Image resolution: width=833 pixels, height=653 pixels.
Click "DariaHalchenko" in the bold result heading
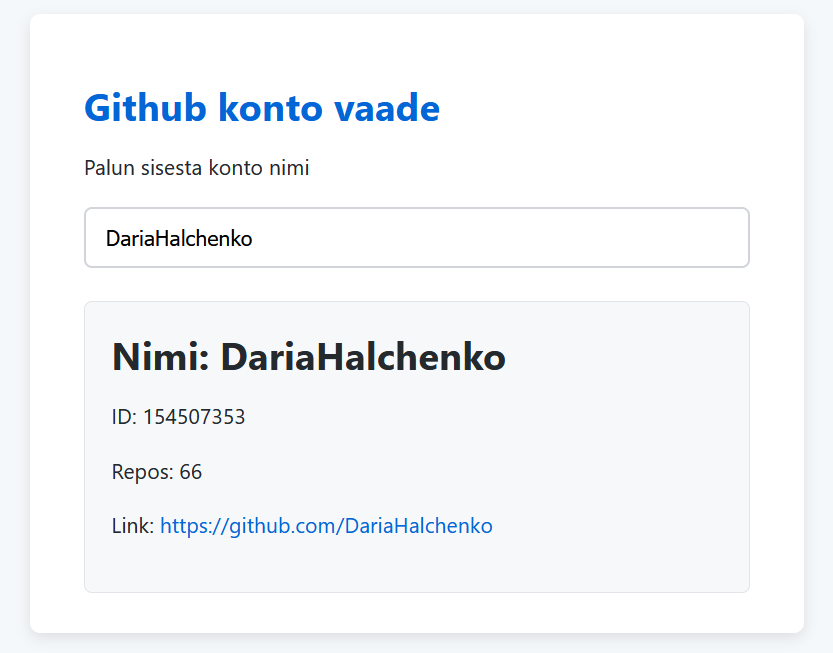pos(363,357)
